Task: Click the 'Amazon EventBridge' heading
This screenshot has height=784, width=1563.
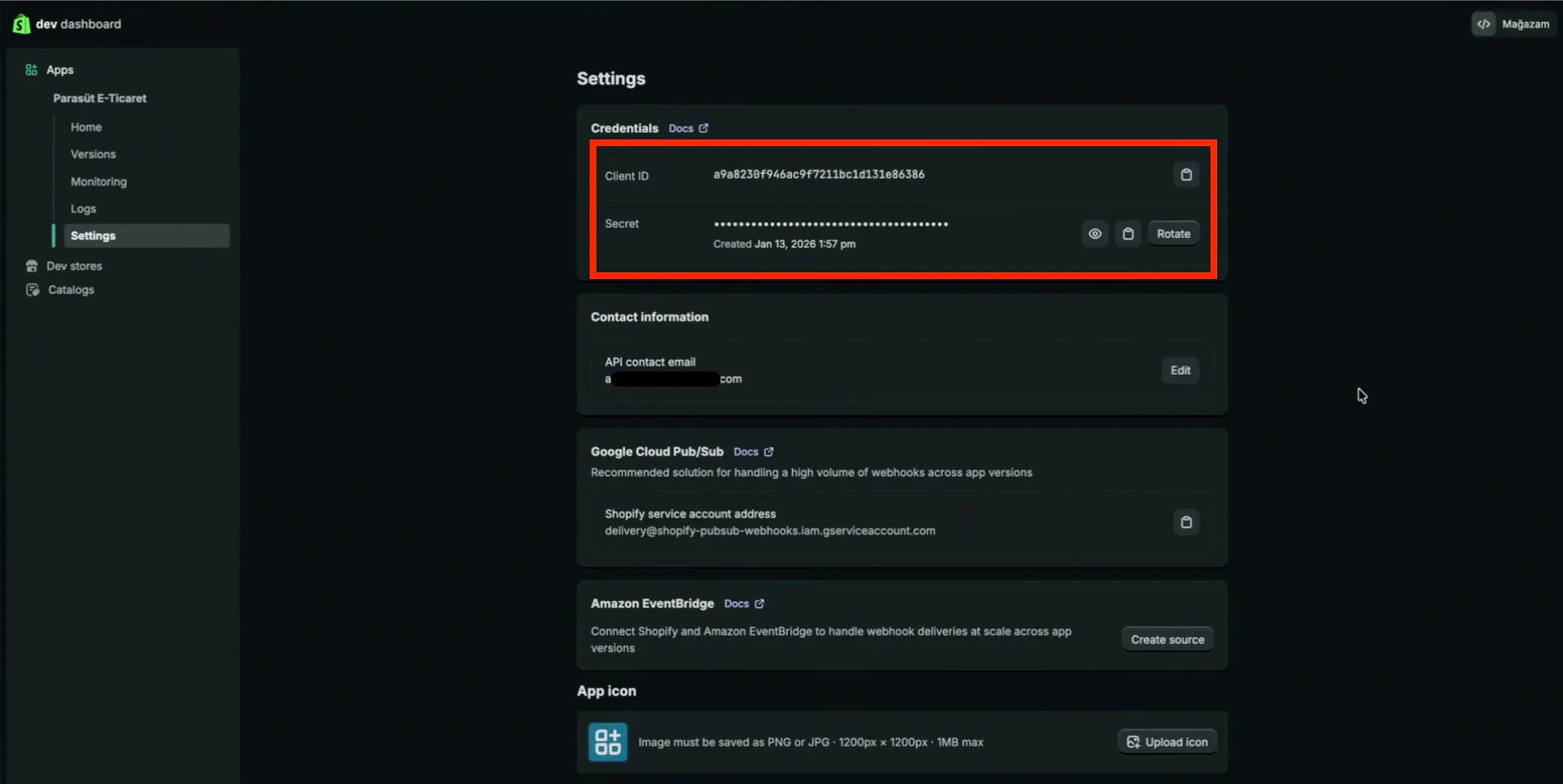Action: coord(653,604)
